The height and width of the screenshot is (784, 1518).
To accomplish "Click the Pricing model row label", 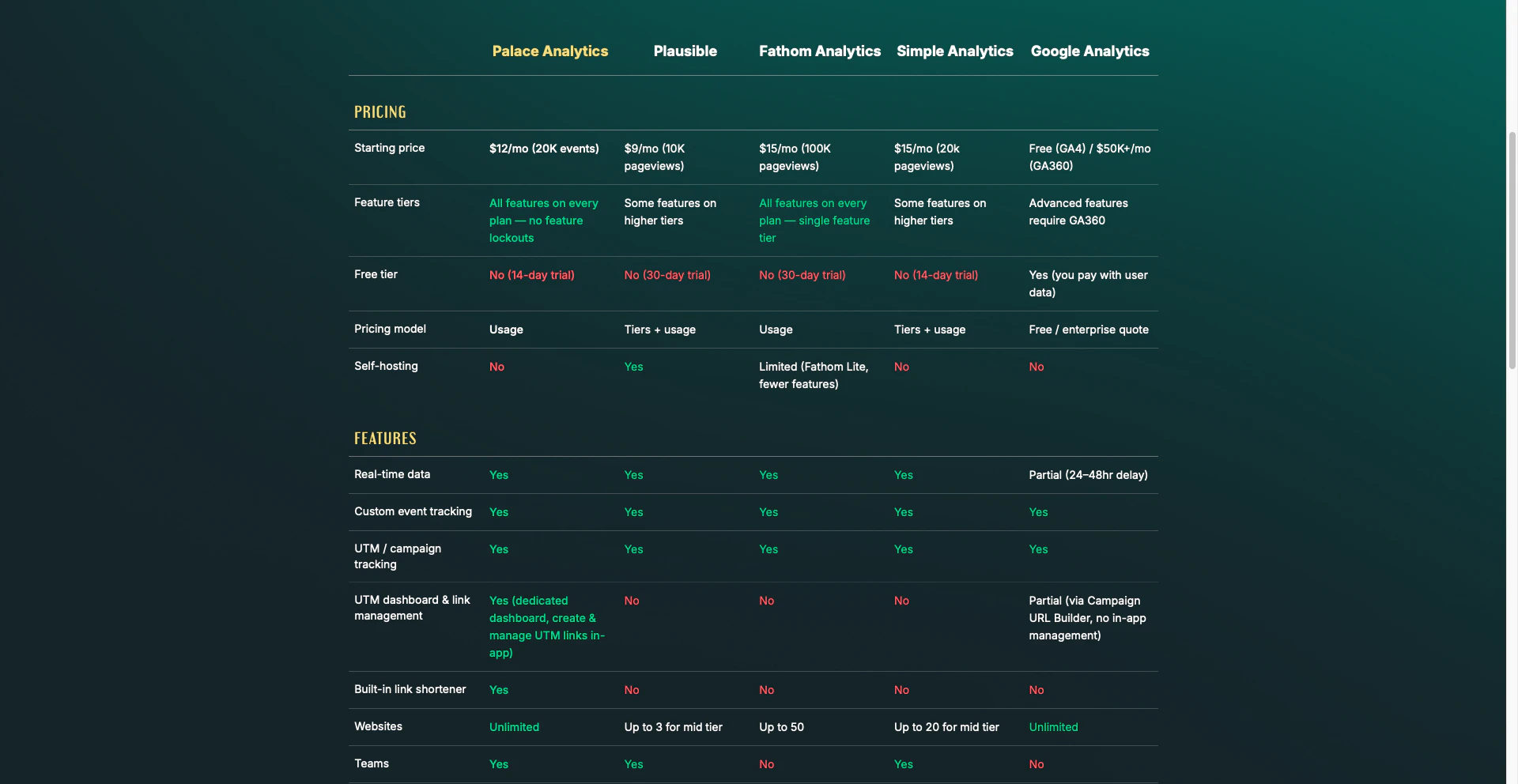I will [390, 329].
